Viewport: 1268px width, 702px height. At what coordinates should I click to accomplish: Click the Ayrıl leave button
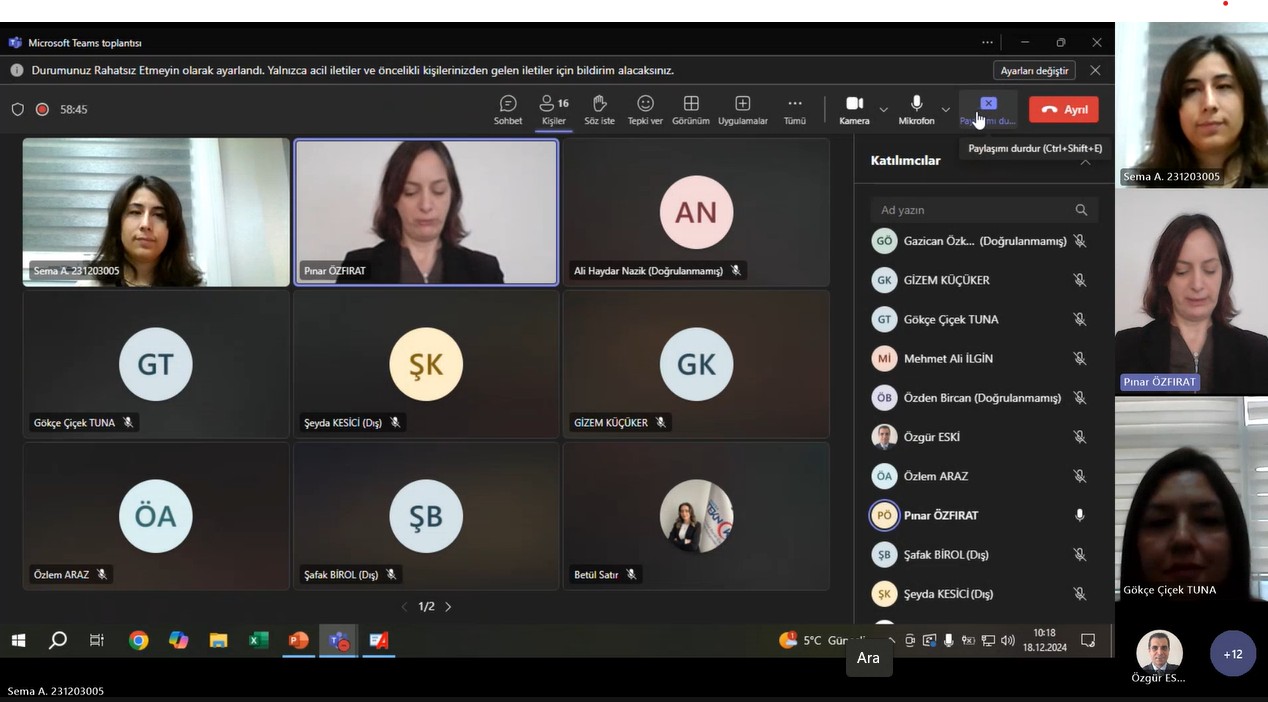click(x=1064, y=109)
